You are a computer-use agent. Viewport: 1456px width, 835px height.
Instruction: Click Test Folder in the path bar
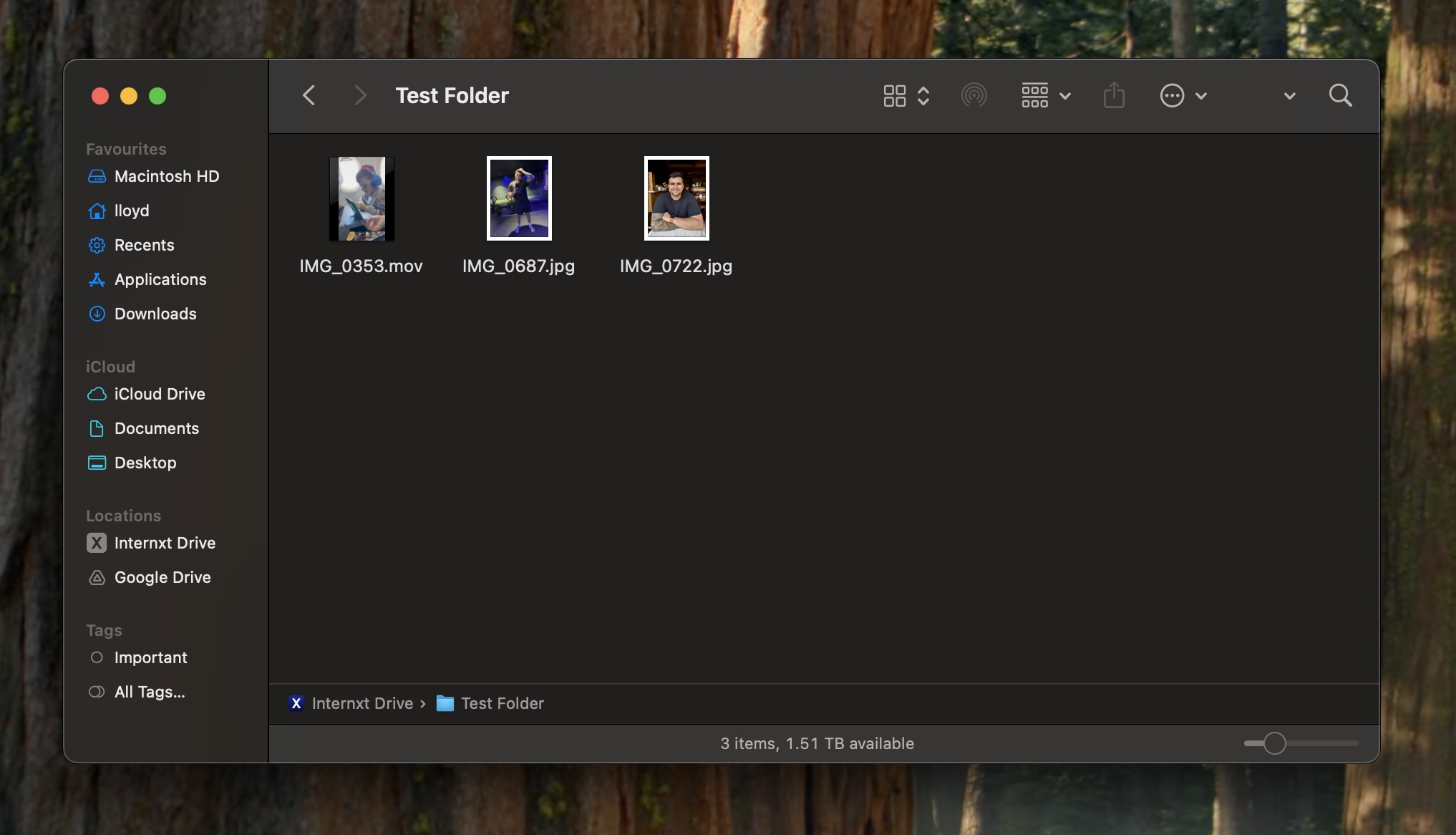click(502, 703)
